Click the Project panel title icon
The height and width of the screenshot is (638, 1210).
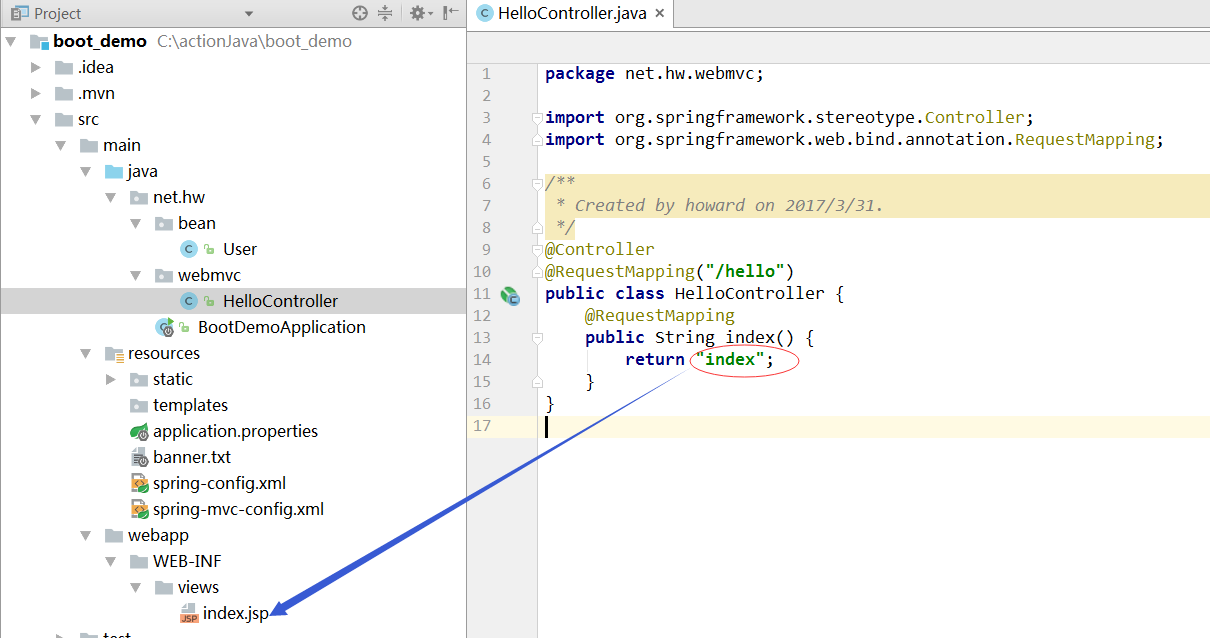pos(19,13)
